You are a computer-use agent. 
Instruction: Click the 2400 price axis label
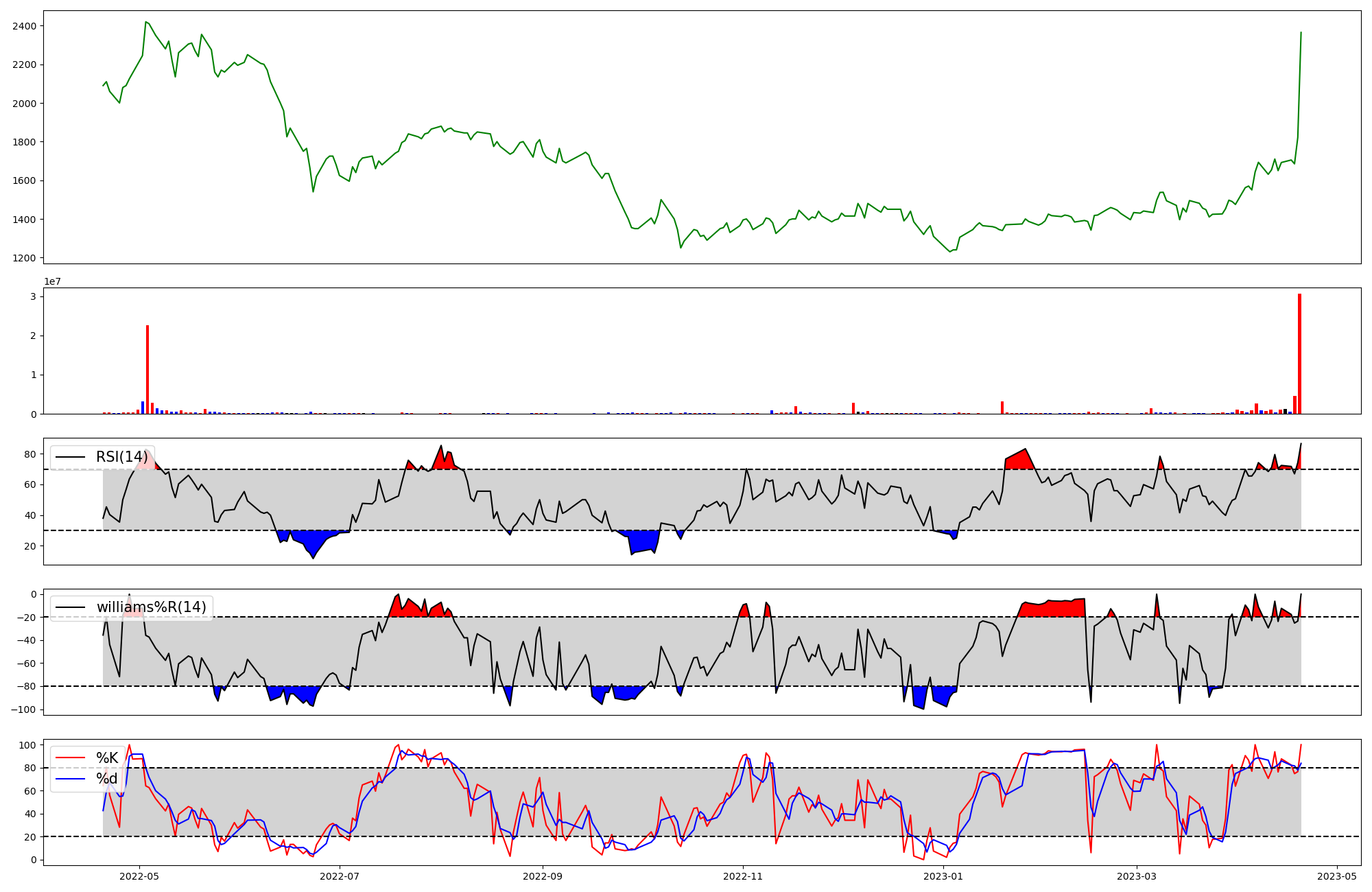coord(25,26)
